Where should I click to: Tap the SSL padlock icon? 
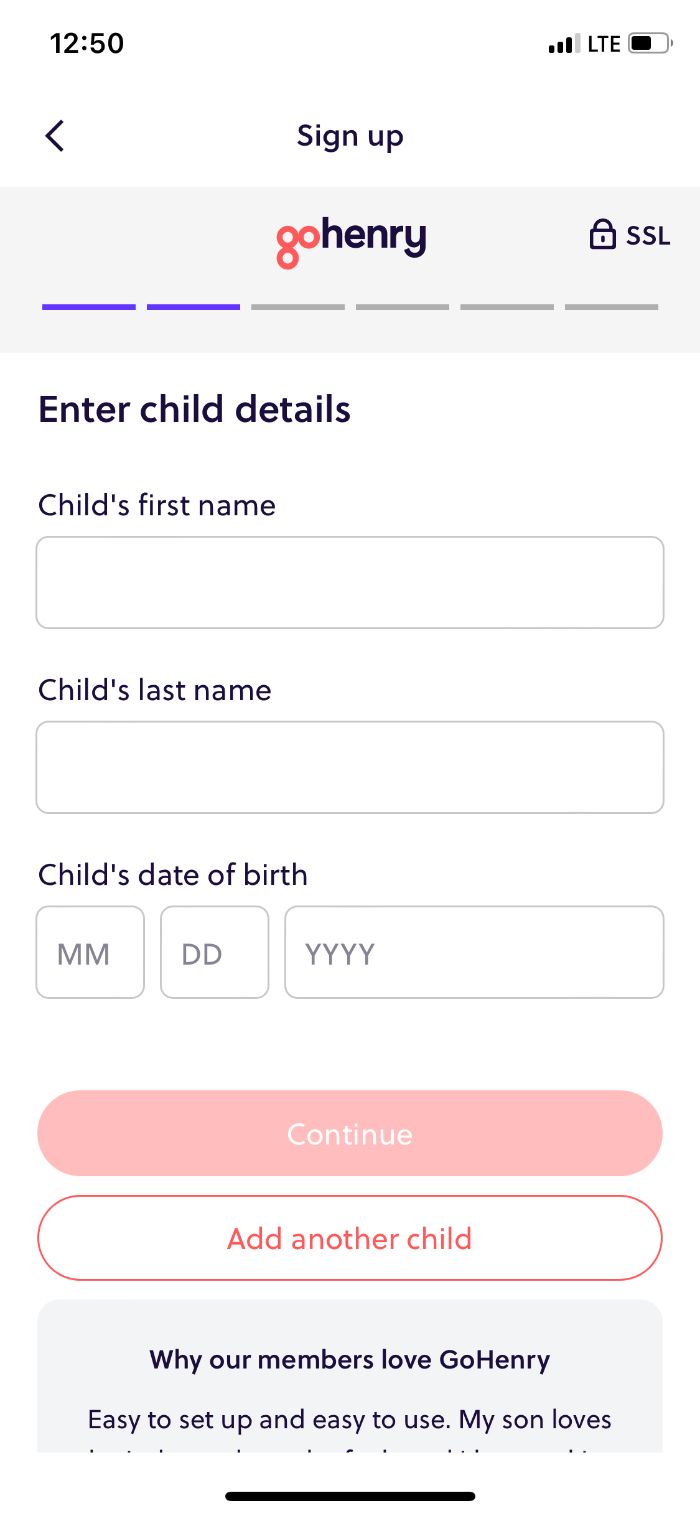coord(602,235)
